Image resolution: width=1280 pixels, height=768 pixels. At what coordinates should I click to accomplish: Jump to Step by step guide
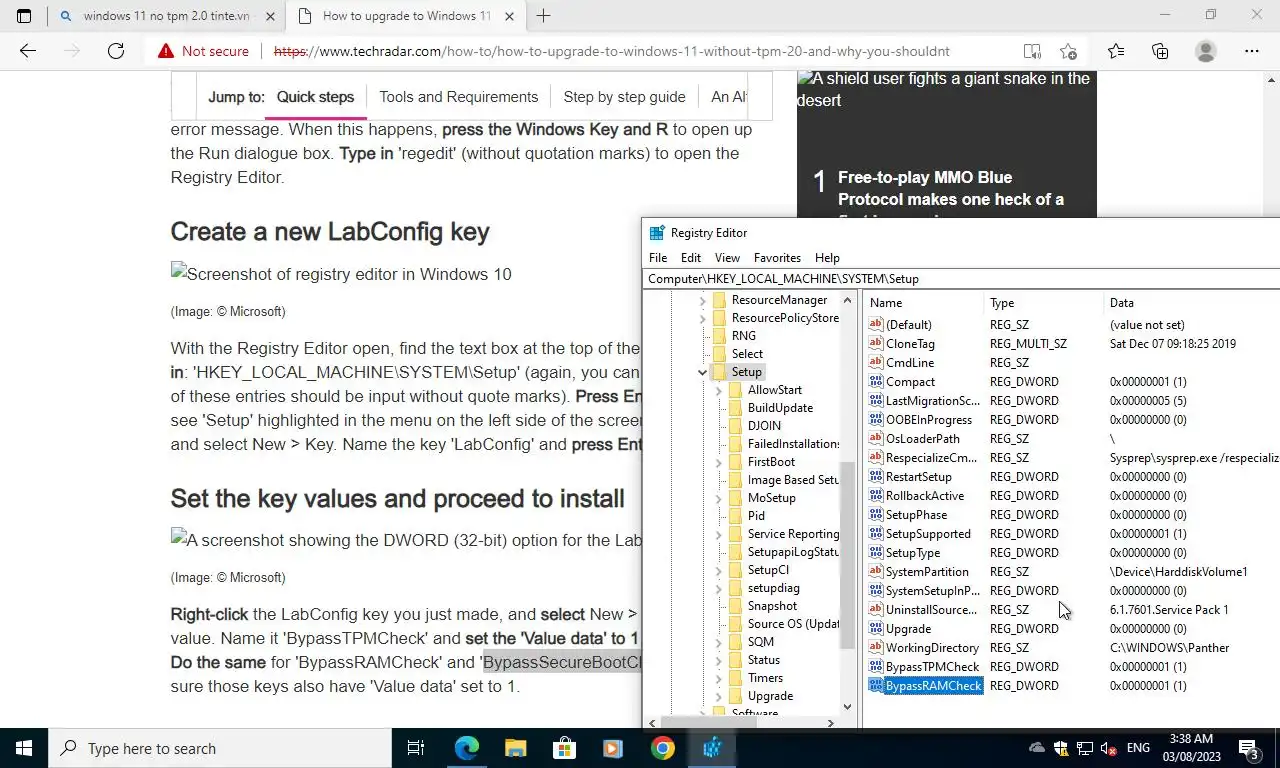[x=624, y=97]
